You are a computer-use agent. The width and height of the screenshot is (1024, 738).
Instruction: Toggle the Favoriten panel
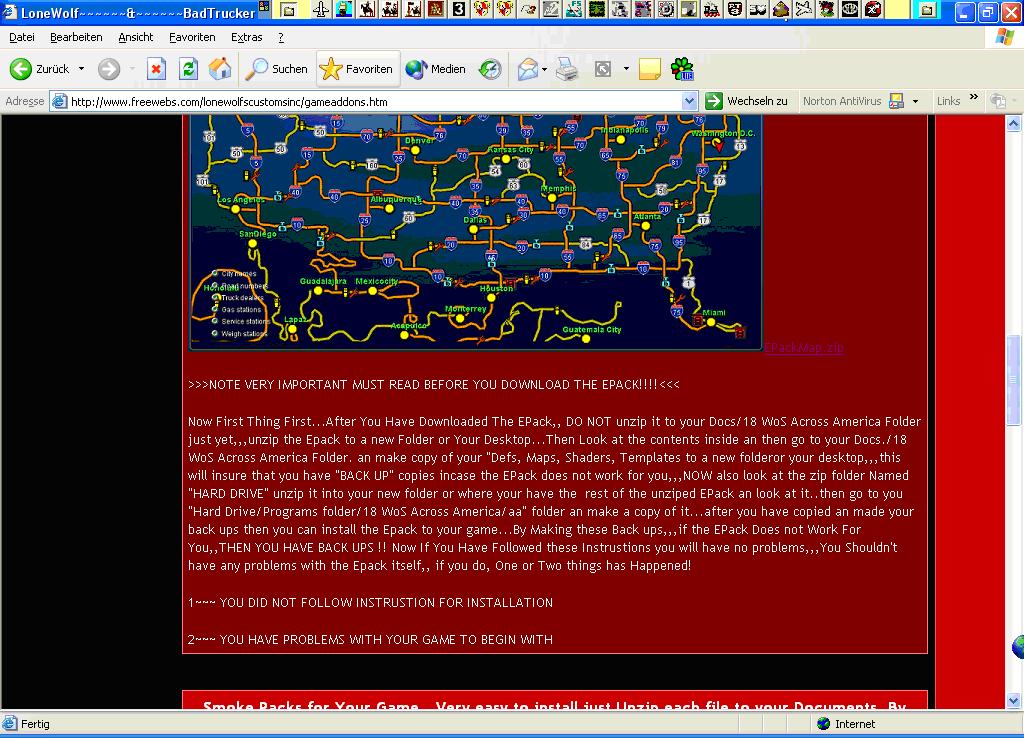(x=358, y=69)
